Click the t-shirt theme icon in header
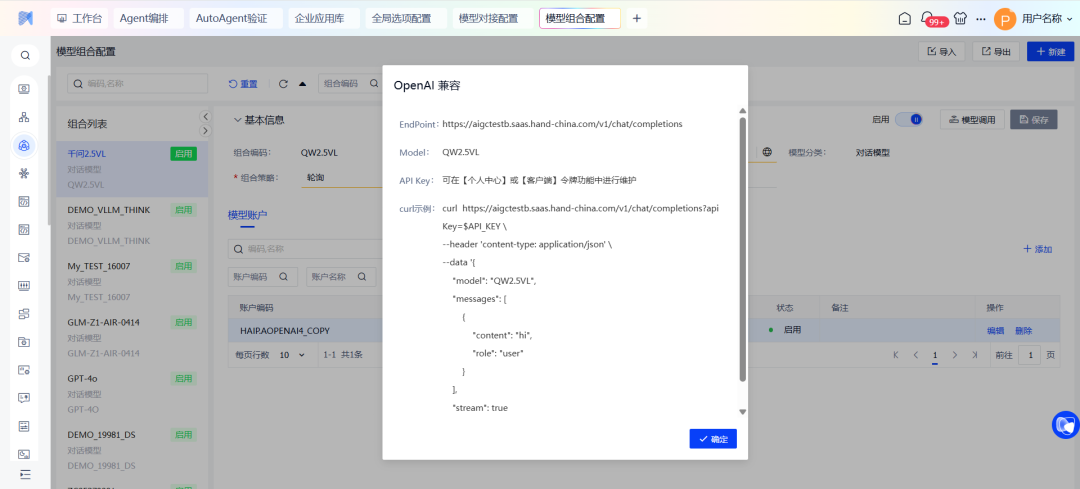 pos(961,19)
